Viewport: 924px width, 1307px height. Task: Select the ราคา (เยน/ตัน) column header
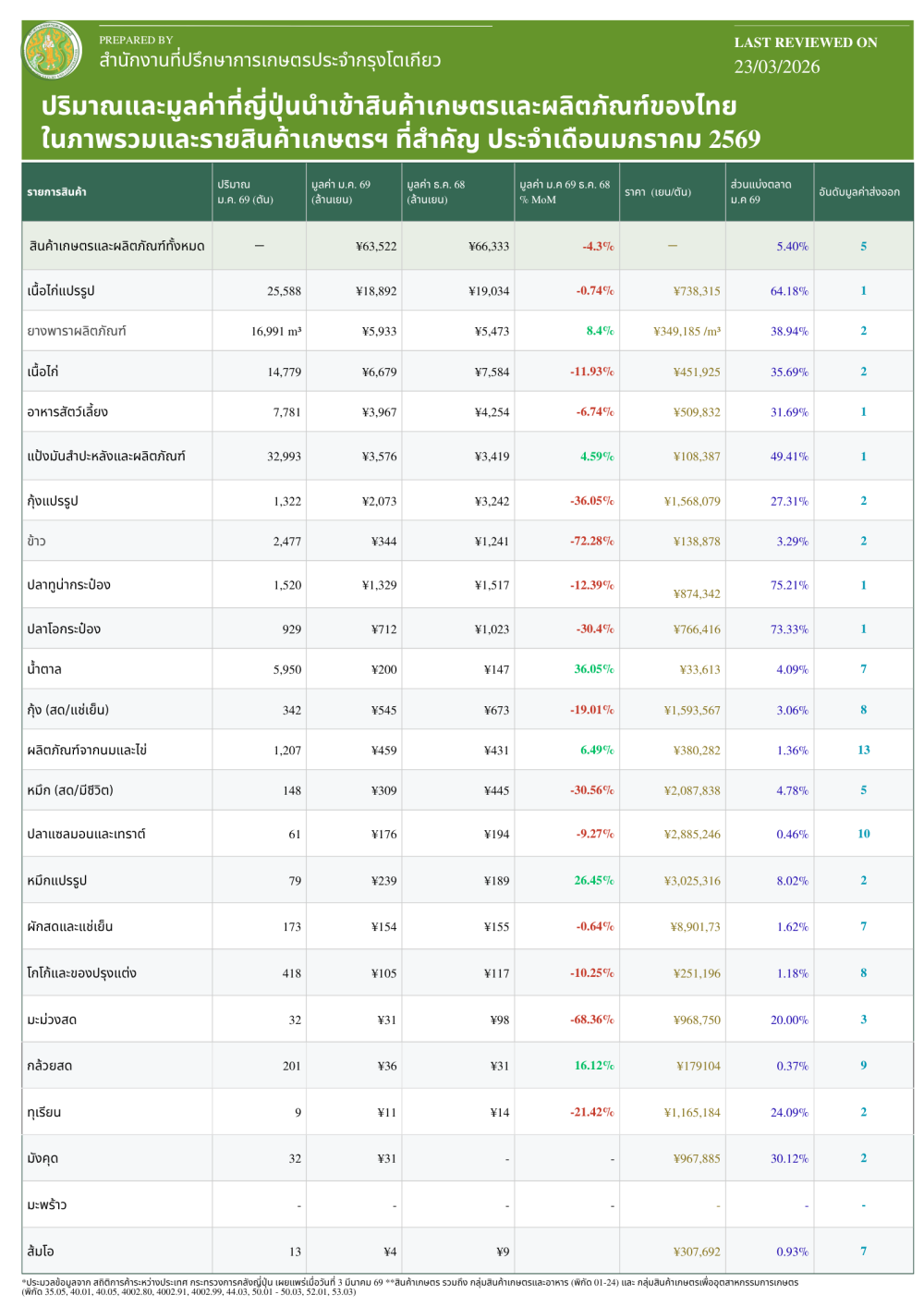click(x=657, y=192)
